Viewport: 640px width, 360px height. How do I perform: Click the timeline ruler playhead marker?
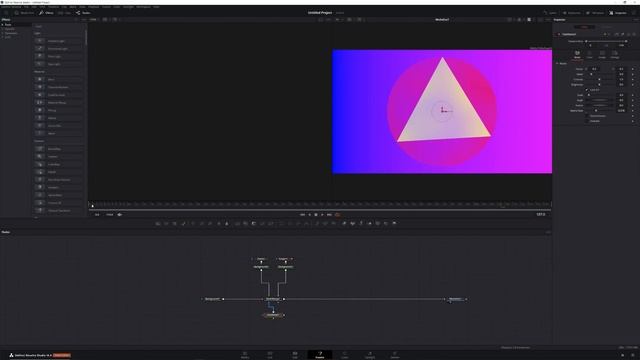click(x=93, y=205)
